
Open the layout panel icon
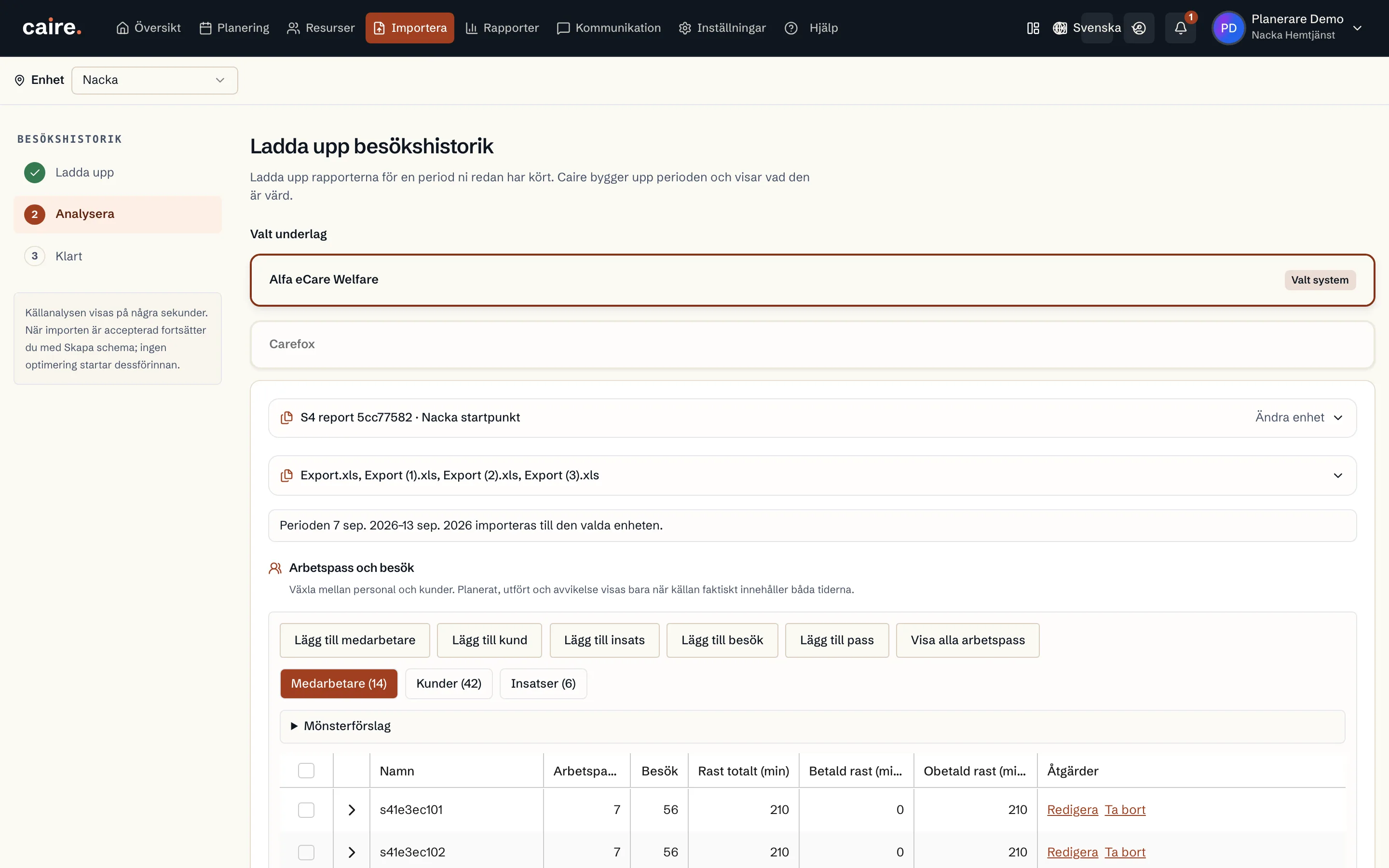(x=1033, y=28)
